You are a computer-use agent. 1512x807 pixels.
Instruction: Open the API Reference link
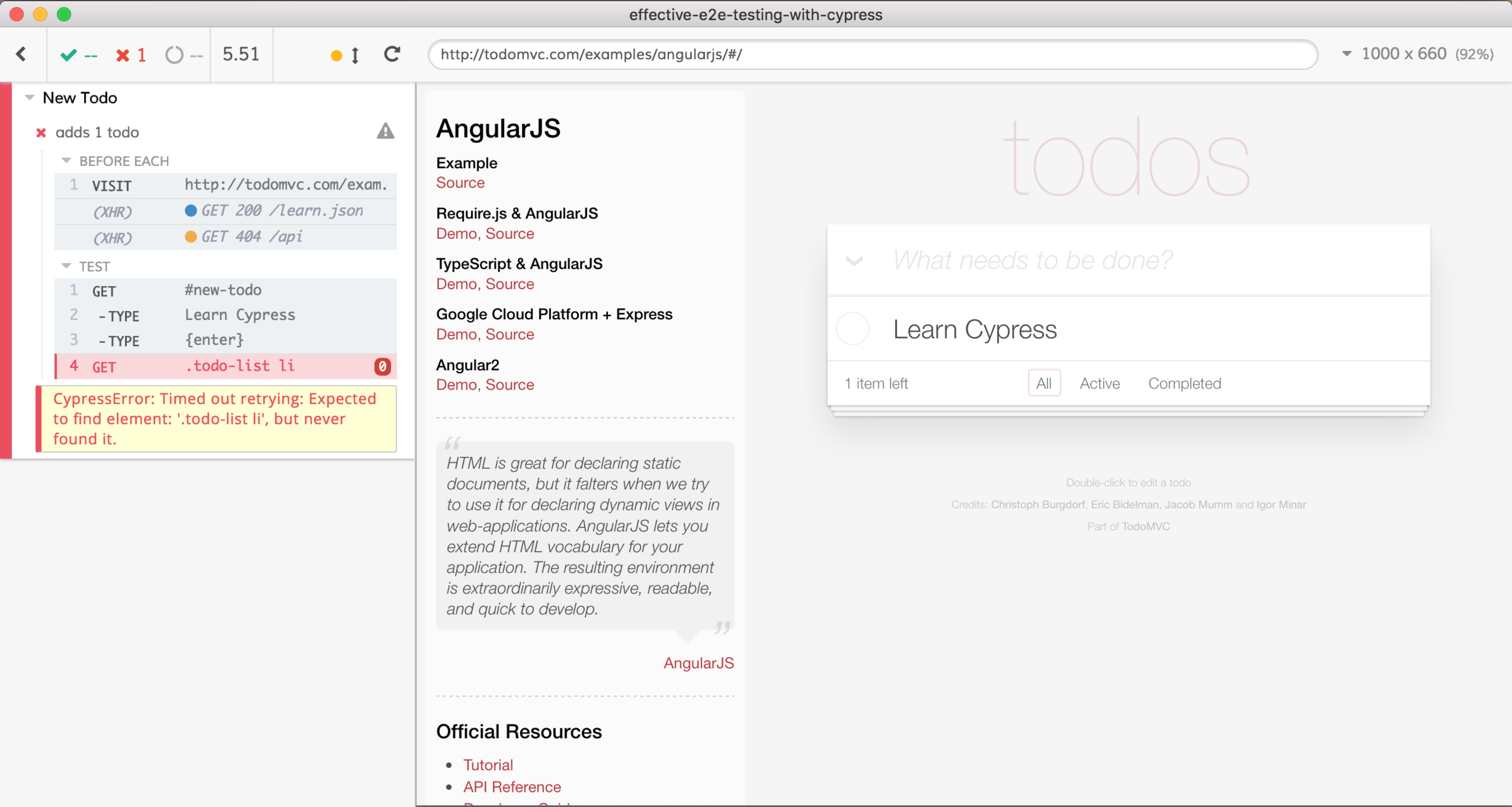[512, 786]
